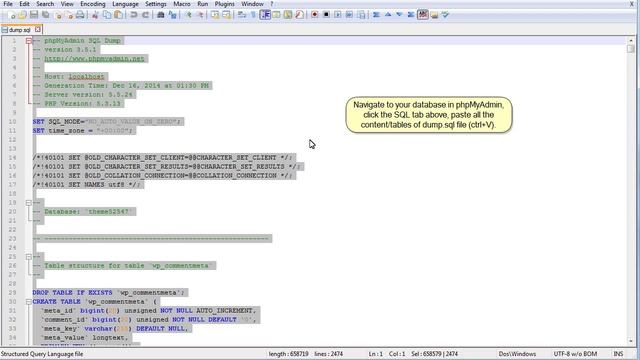Click the UTF-8 w/o BOM encoding status
This screenshot has width=640, height=360.
[575, 354]
